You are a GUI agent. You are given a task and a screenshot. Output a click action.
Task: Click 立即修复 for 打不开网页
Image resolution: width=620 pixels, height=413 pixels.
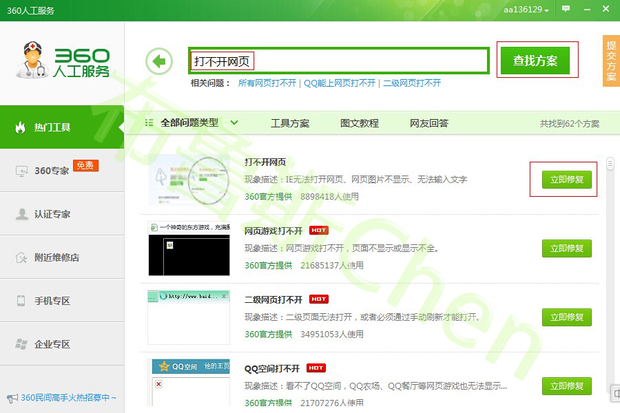tap(567, 180)
